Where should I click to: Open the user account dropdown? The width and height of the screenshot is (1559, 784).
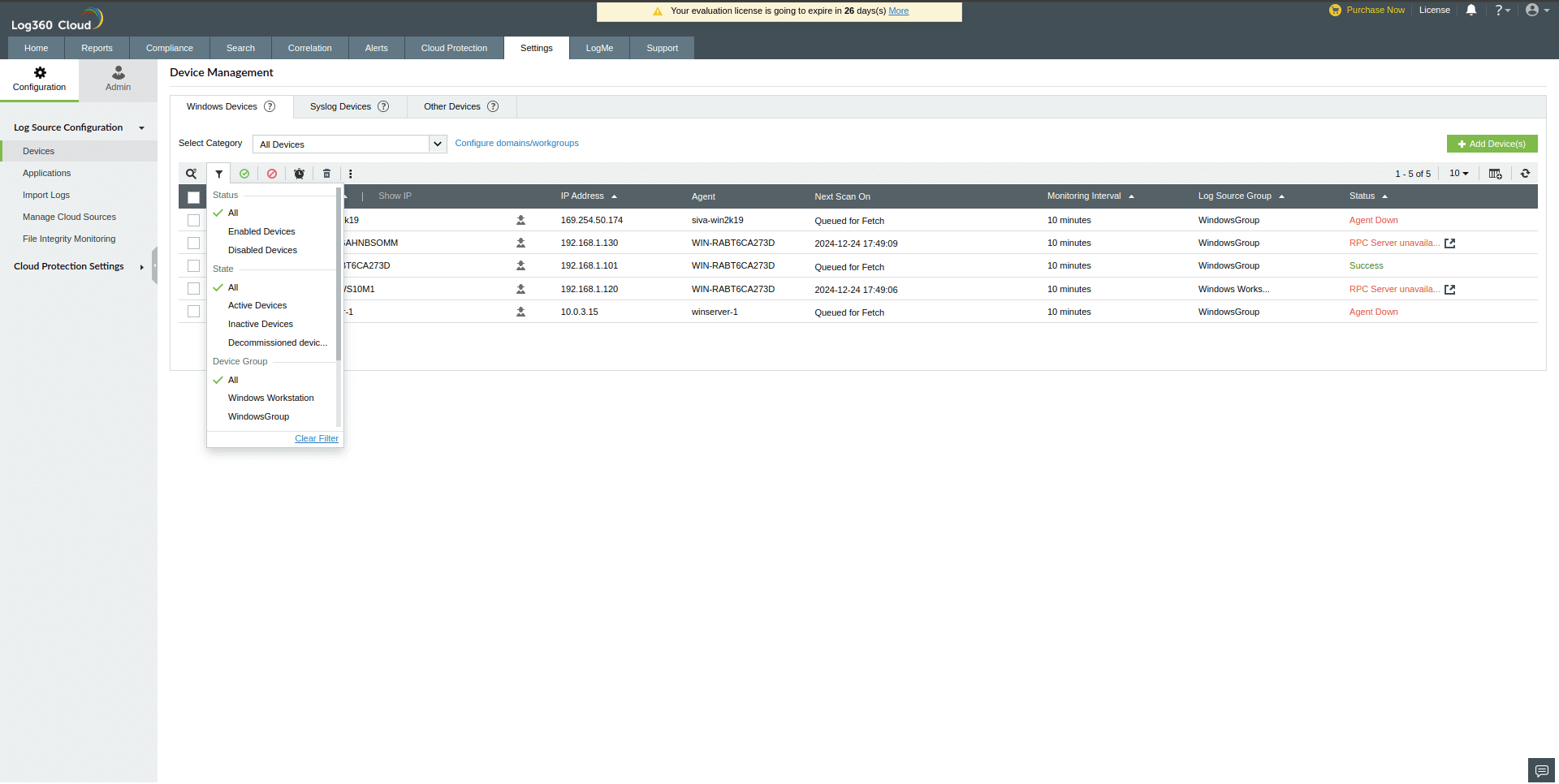click(x=1537, y=11)
